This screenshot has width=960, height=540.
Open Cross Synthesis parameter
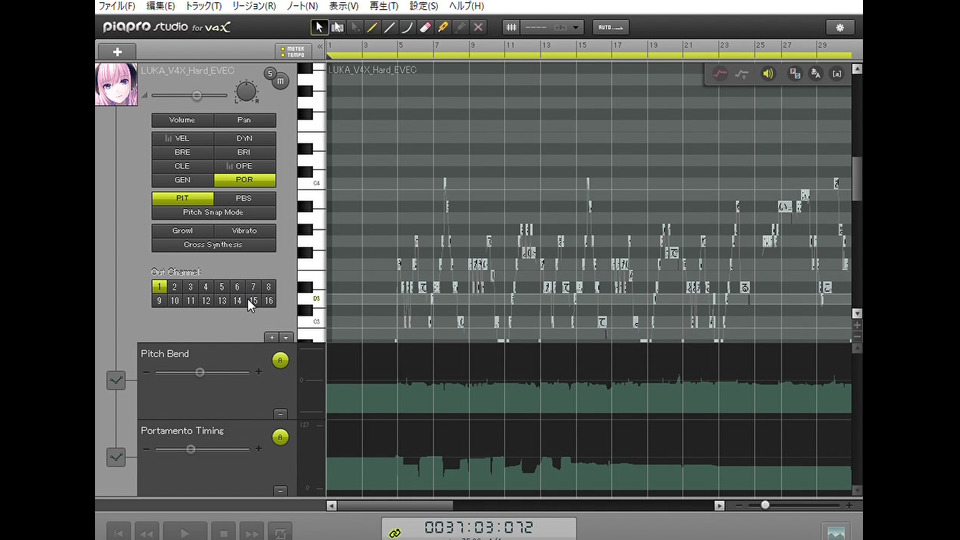(214, 245)
